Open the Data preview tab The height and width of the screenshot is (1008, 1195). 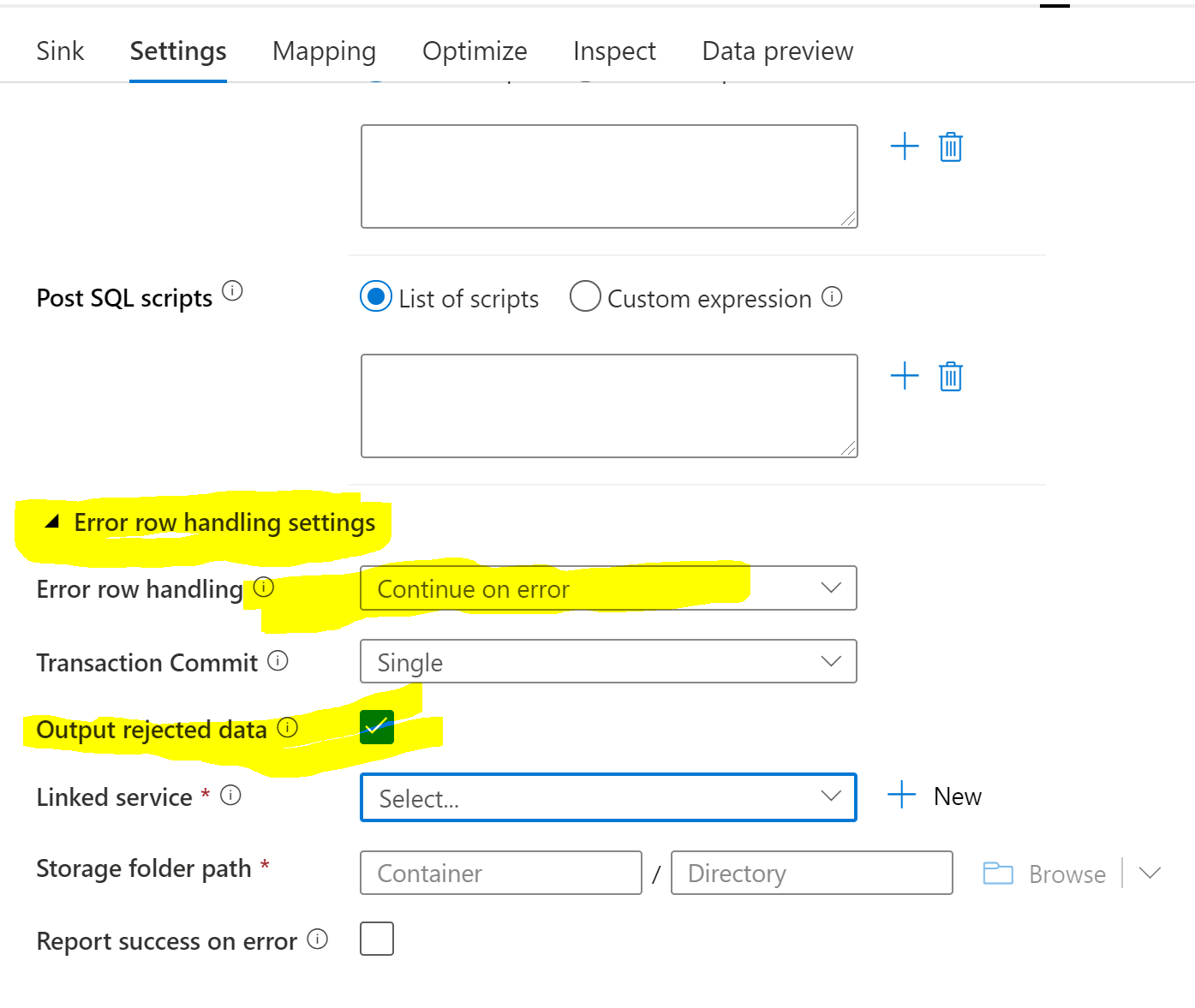[x=776, y=51]
